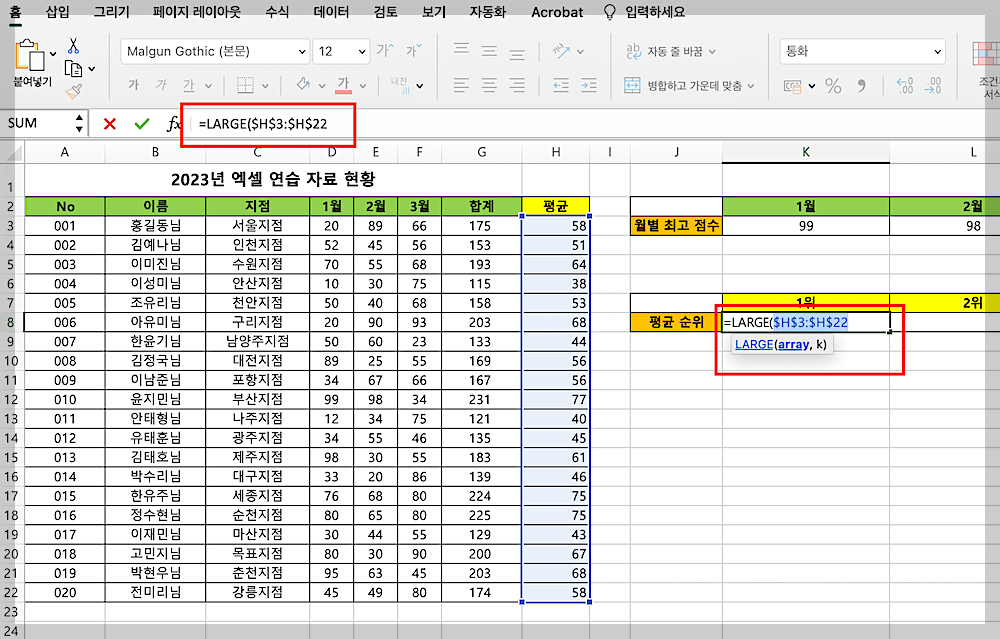Click the text orientation icon

(x=561, y=50)
